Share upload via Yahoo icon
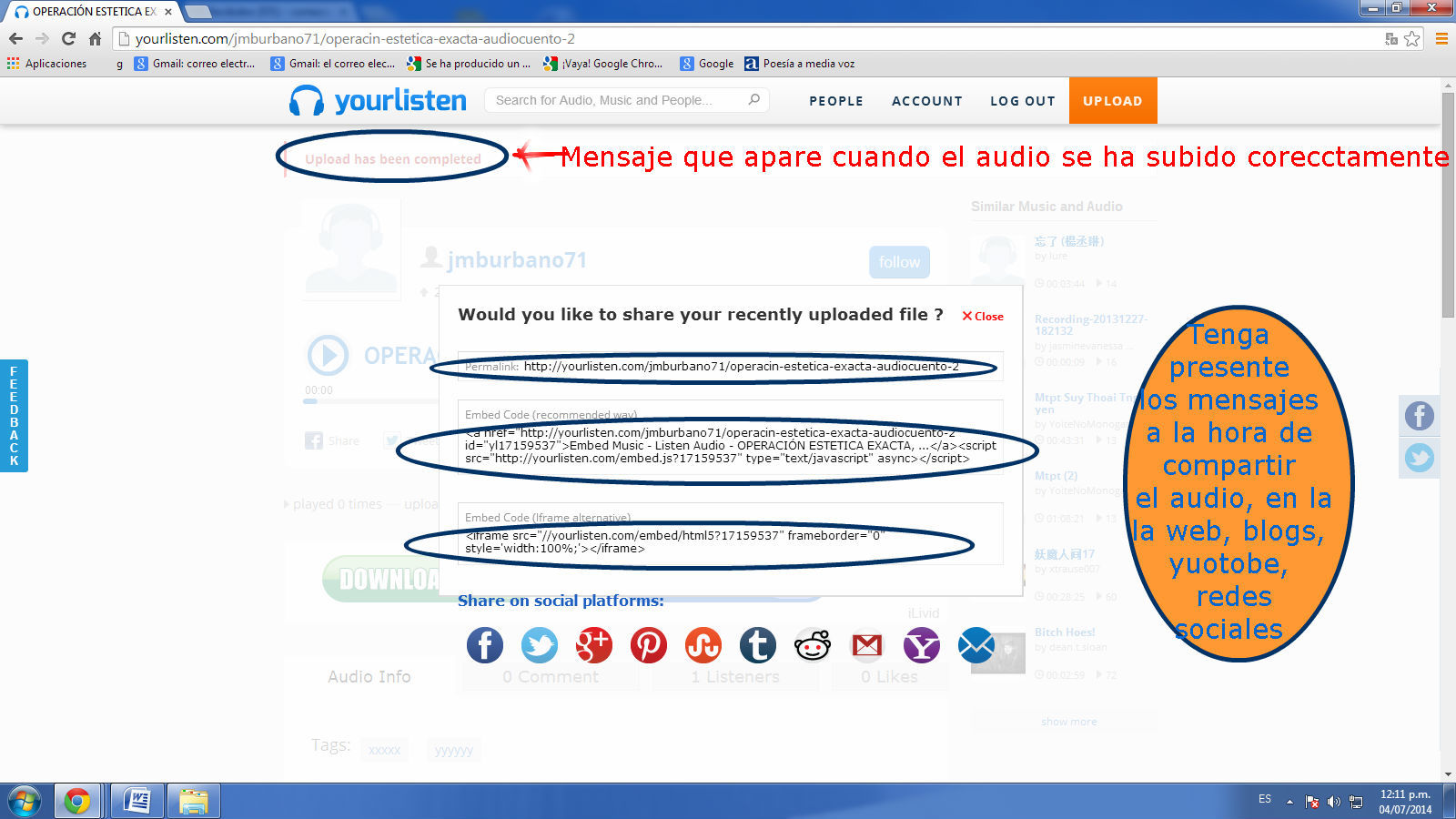Viewport: 1456px width, 819px height. point(922,645)
